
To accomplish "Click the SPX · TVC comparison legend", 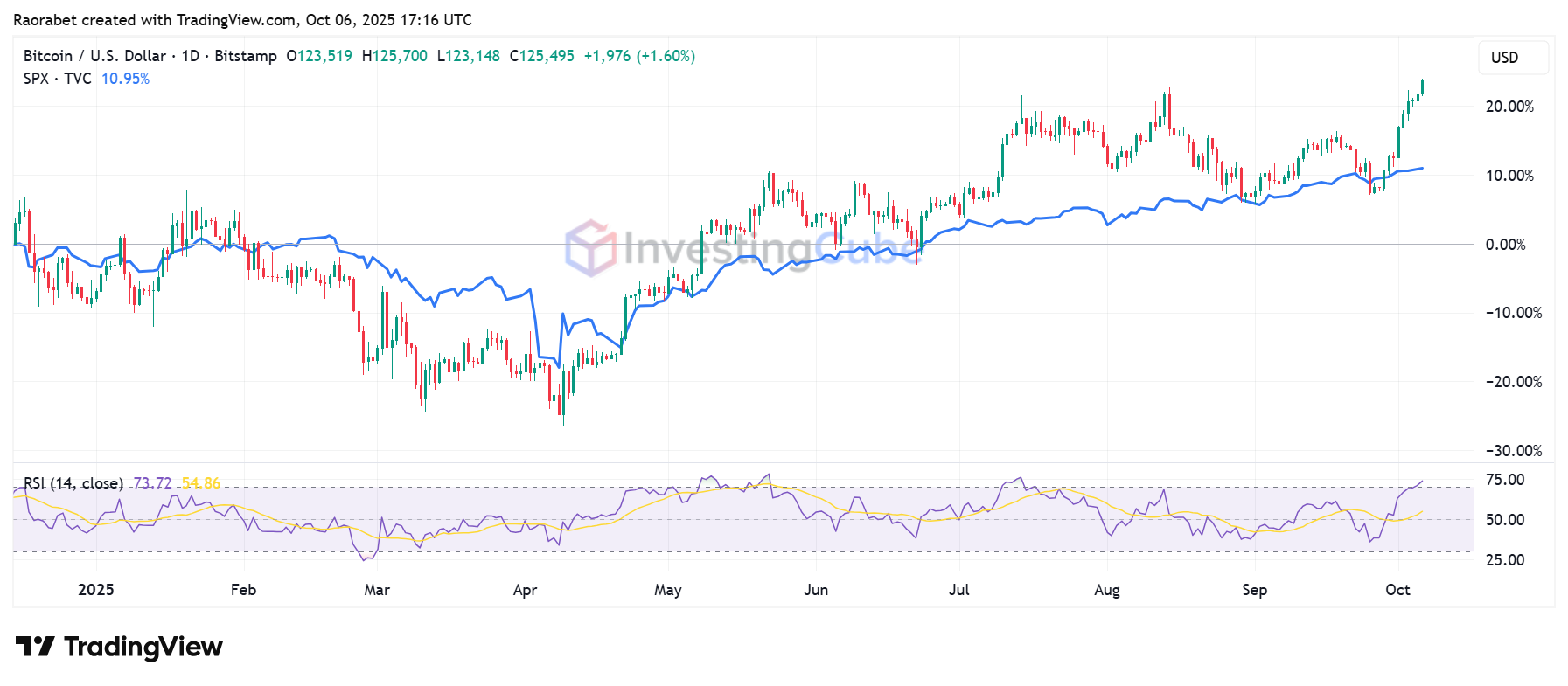I will [57, 79].
